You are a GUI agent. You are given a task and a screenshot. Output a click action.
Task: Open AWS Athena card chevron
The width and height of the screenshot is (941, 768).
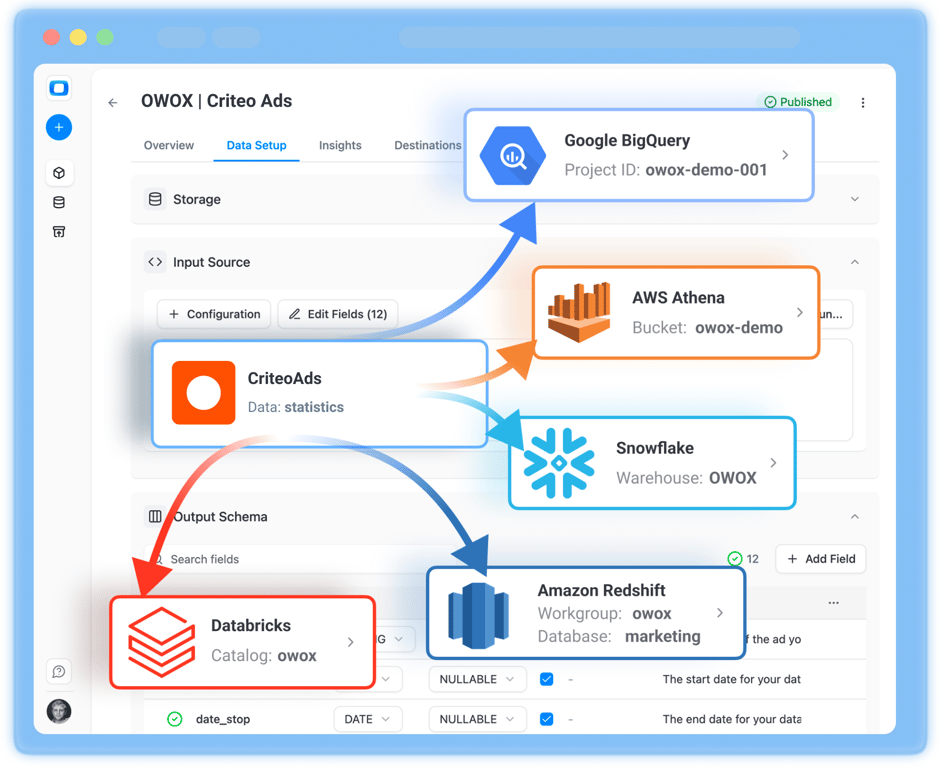point(800,312)
